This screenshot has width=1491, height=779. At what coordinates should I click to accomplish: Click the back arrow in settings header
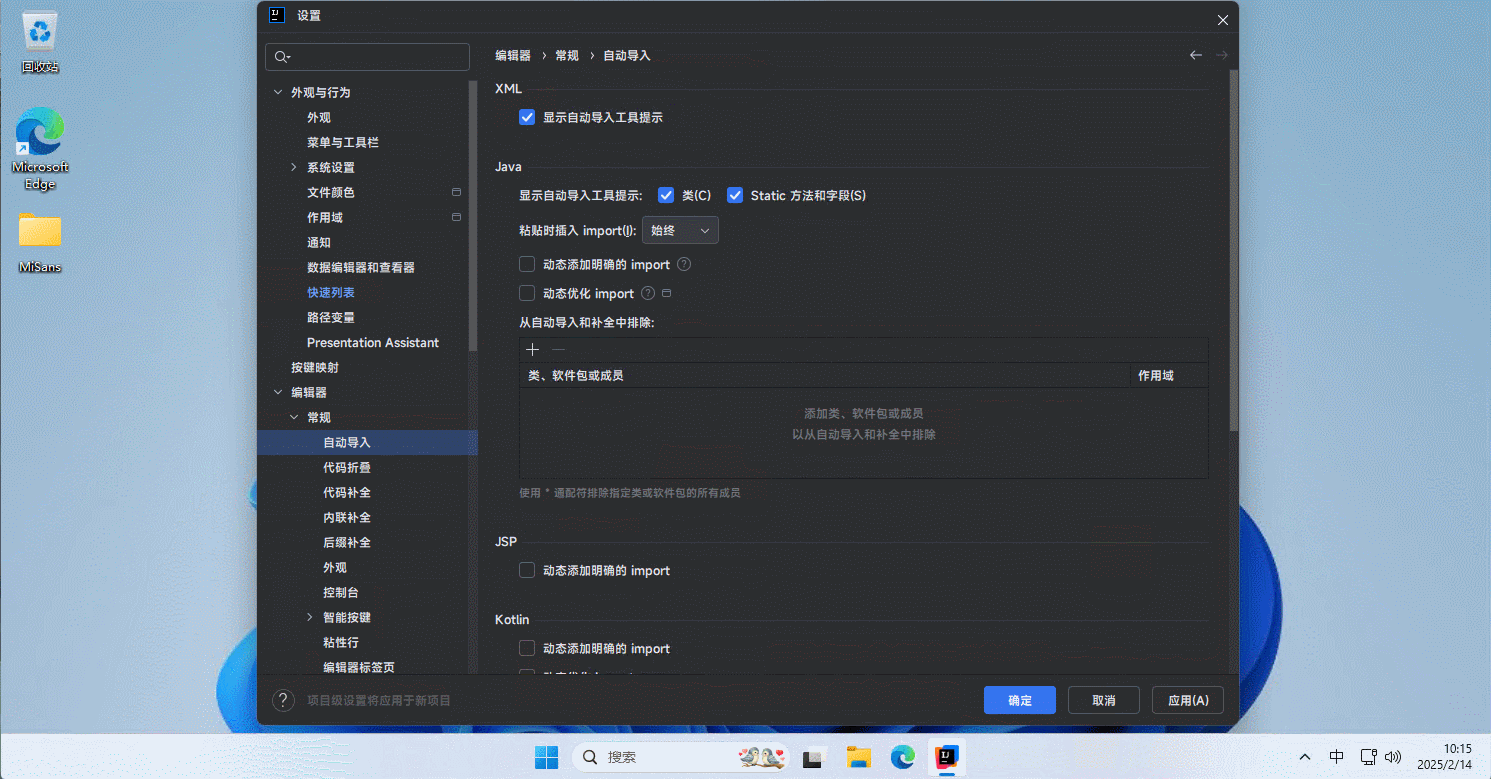[1195, 56]
